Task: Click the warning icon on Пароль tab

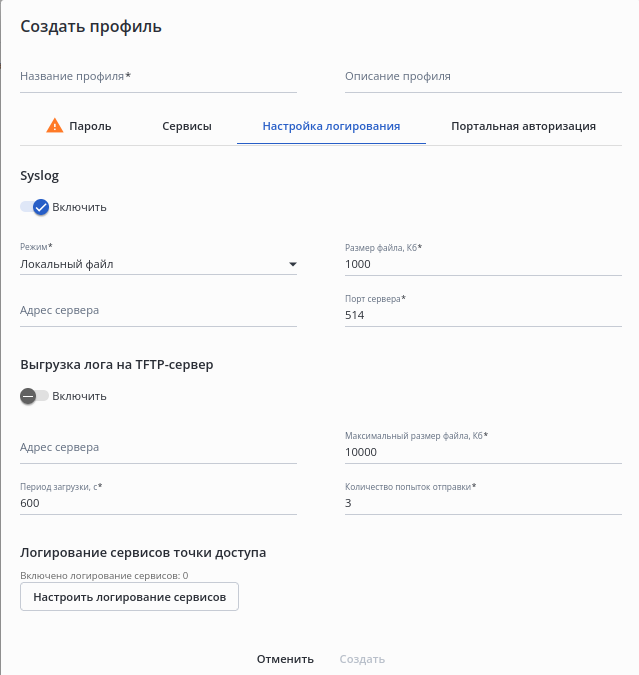Action: click(x=55, y=126)
